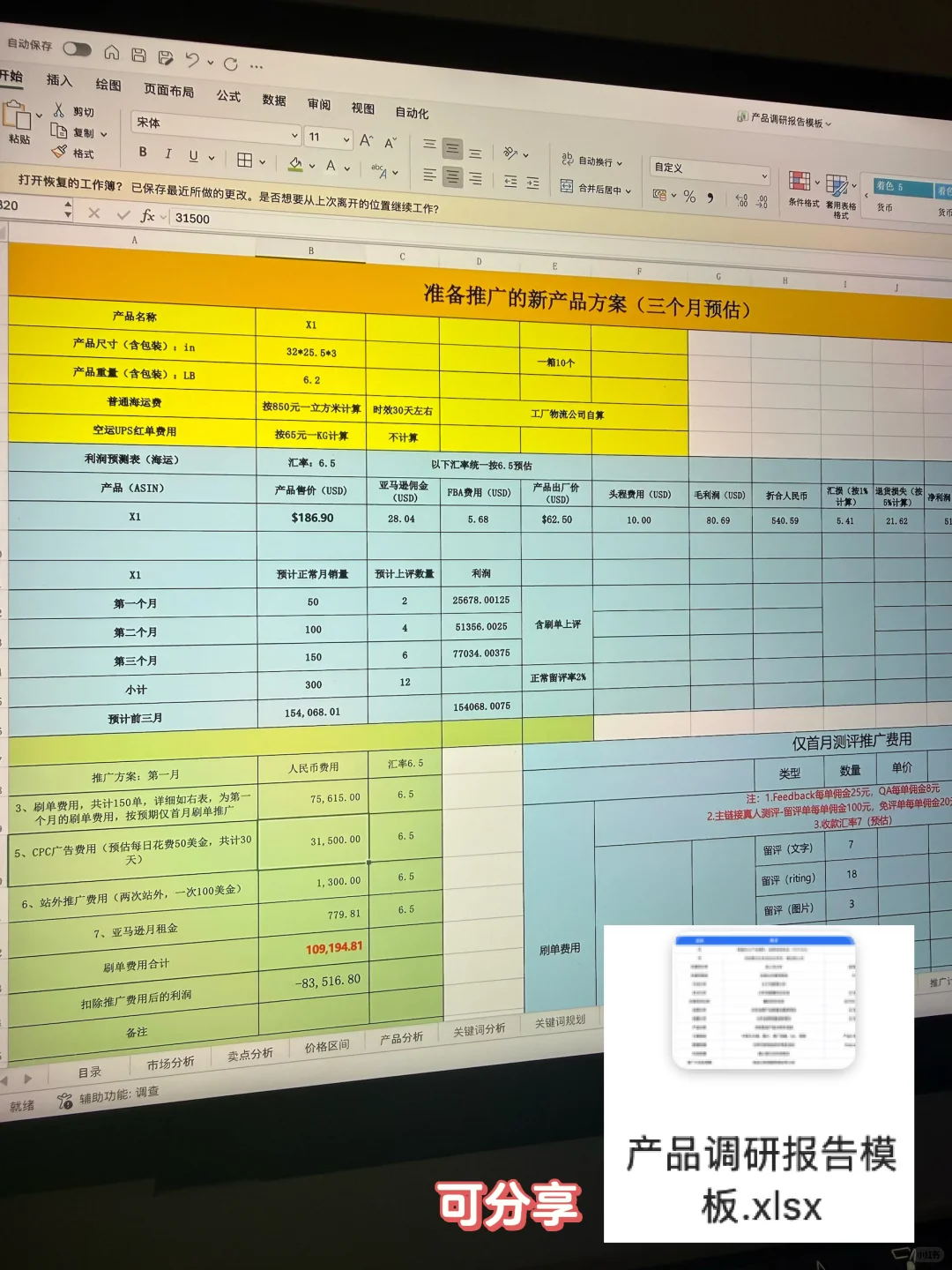Apply 套用表格格式 table style

point(838,185)
